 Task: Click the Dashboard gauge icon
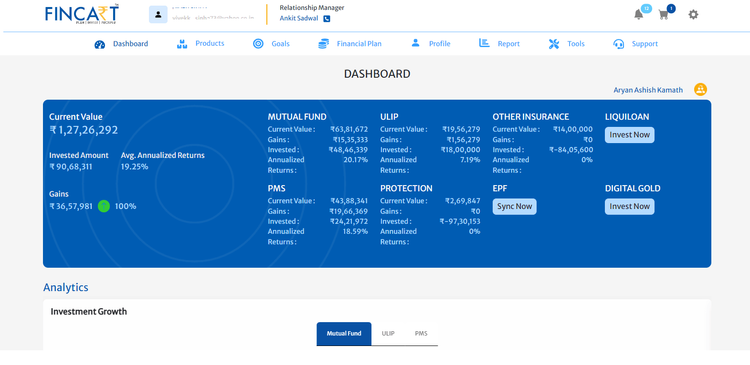tap(99, 44)
